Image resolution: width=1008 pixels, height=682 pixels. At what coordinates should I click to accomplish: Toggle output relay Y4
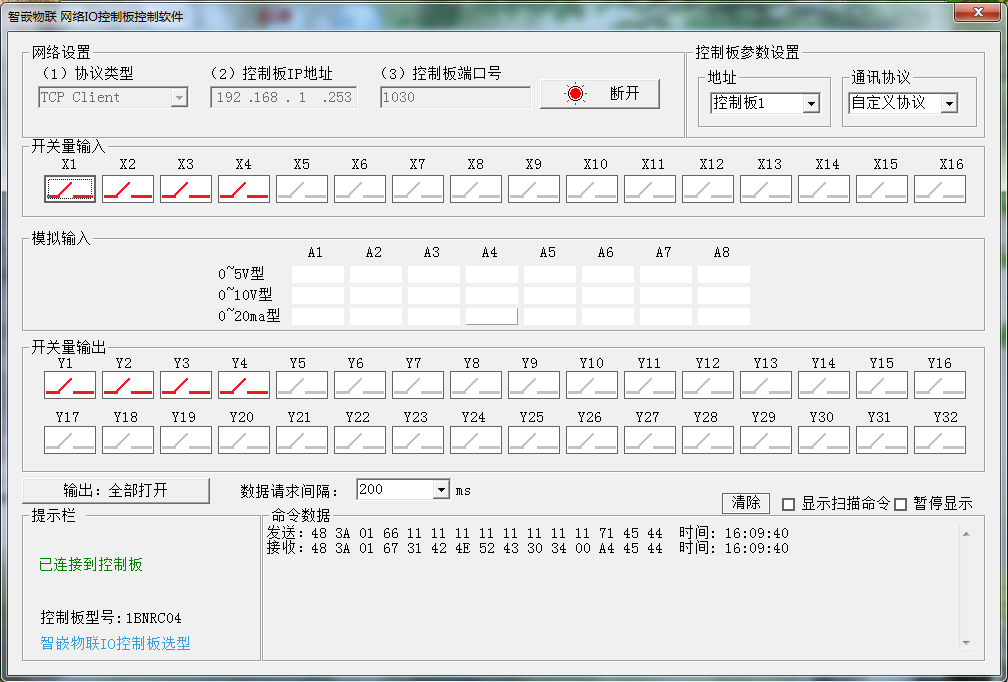click(244, 385)
